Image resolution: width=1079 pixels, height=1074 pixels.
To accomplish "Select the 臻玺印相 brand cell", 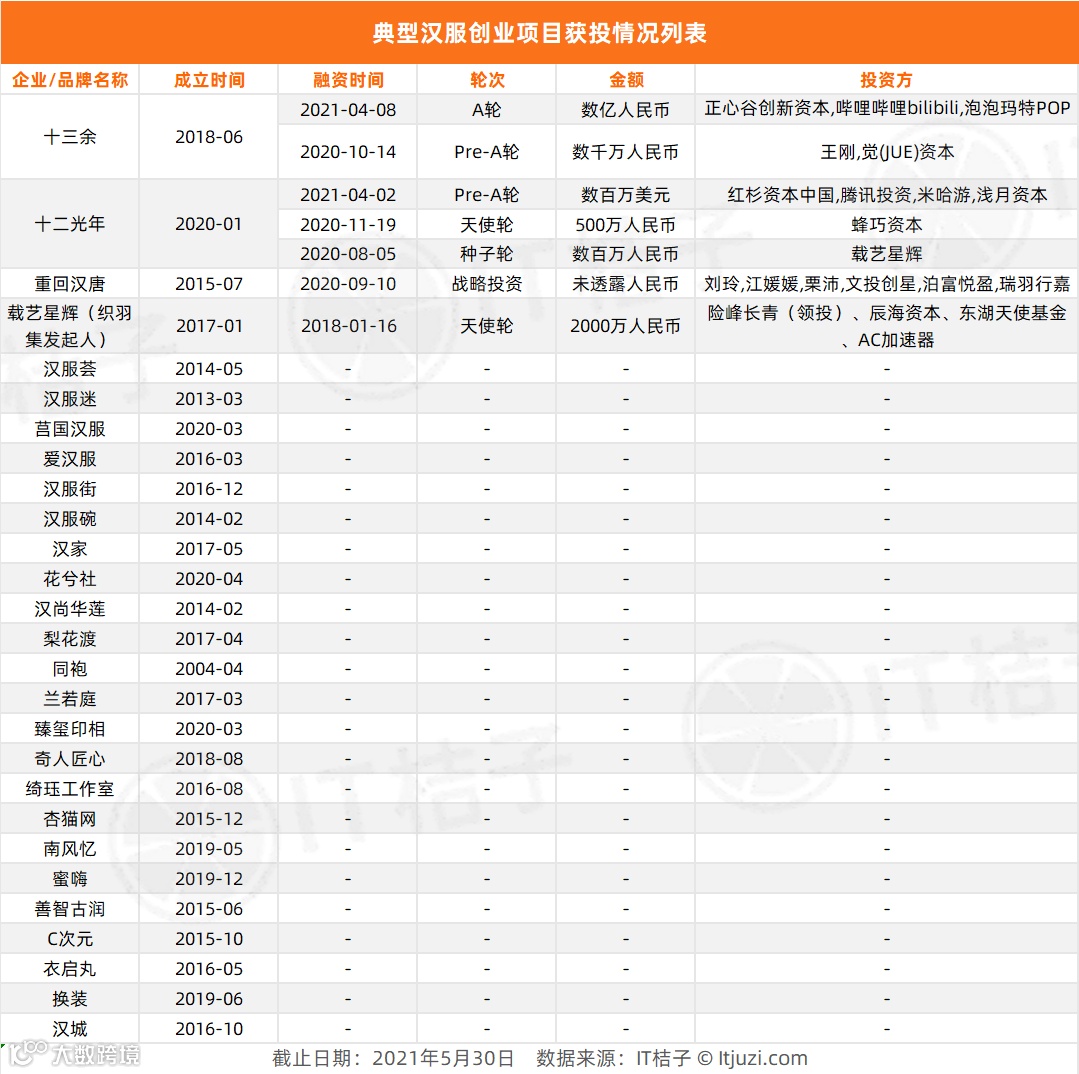I will pos(70,729).
